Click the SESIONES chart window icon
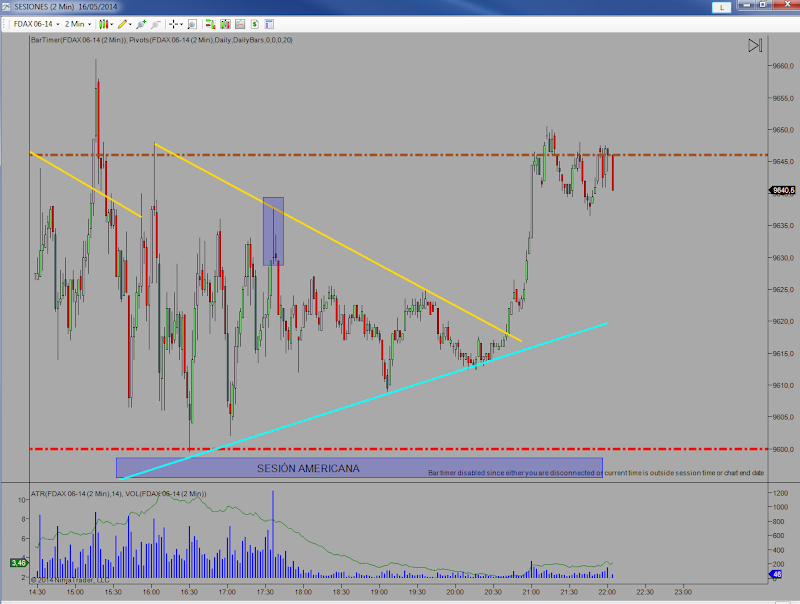 [6, 7]
